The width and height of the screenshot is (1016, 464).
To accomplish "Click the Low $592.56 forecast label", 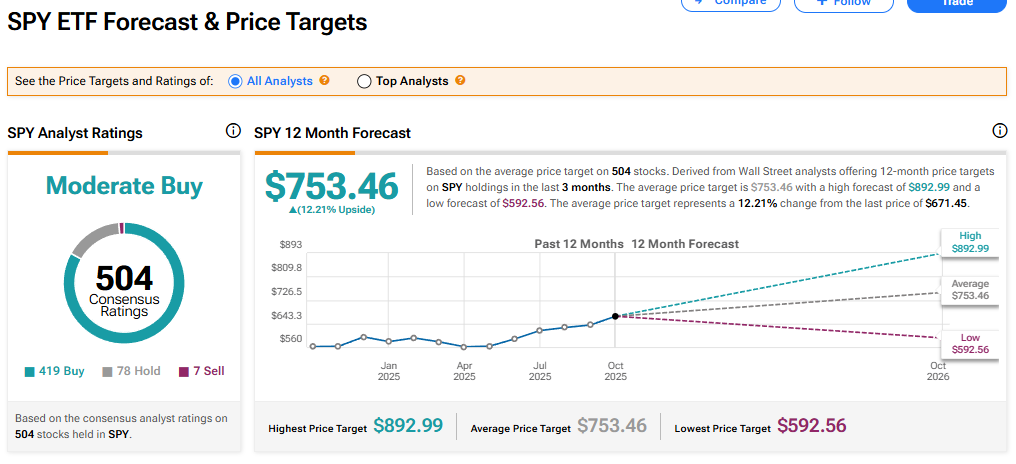I will coord(969,343).
